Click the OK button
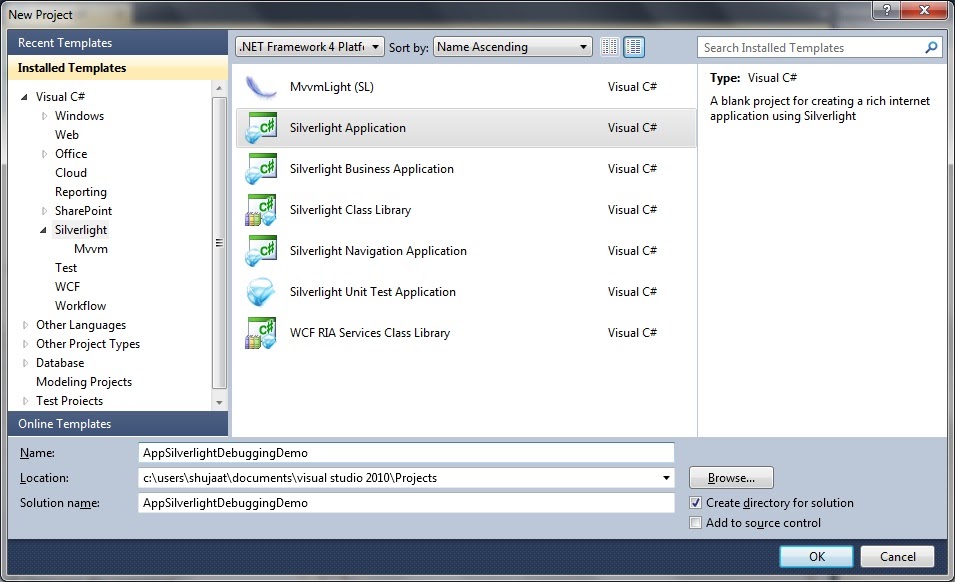 pos(817,556)
